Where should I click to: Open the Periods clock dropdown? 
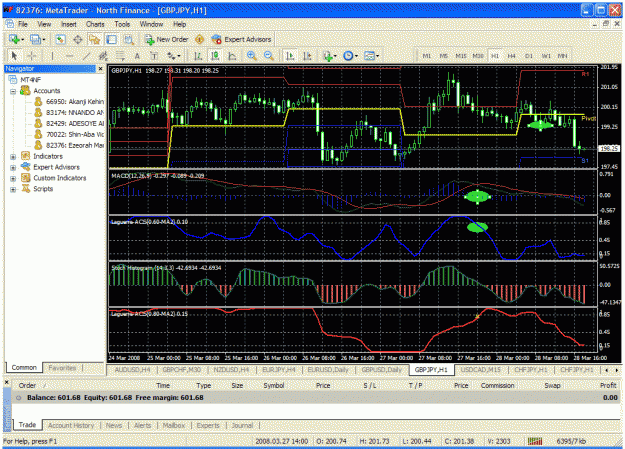coord(350,56)
